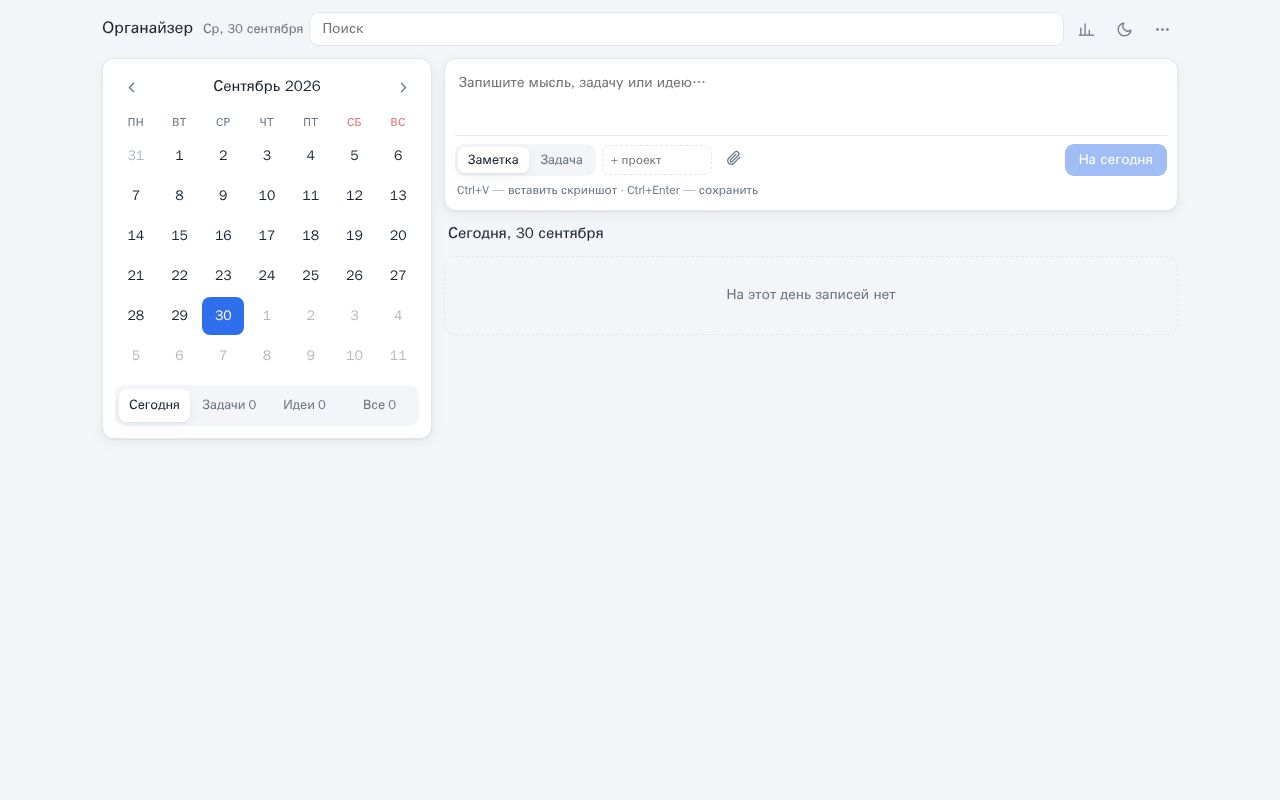This screenshot has height=800, width=1280.
Task: Open the Сегодня filter tab
Action: click(154, 405)
